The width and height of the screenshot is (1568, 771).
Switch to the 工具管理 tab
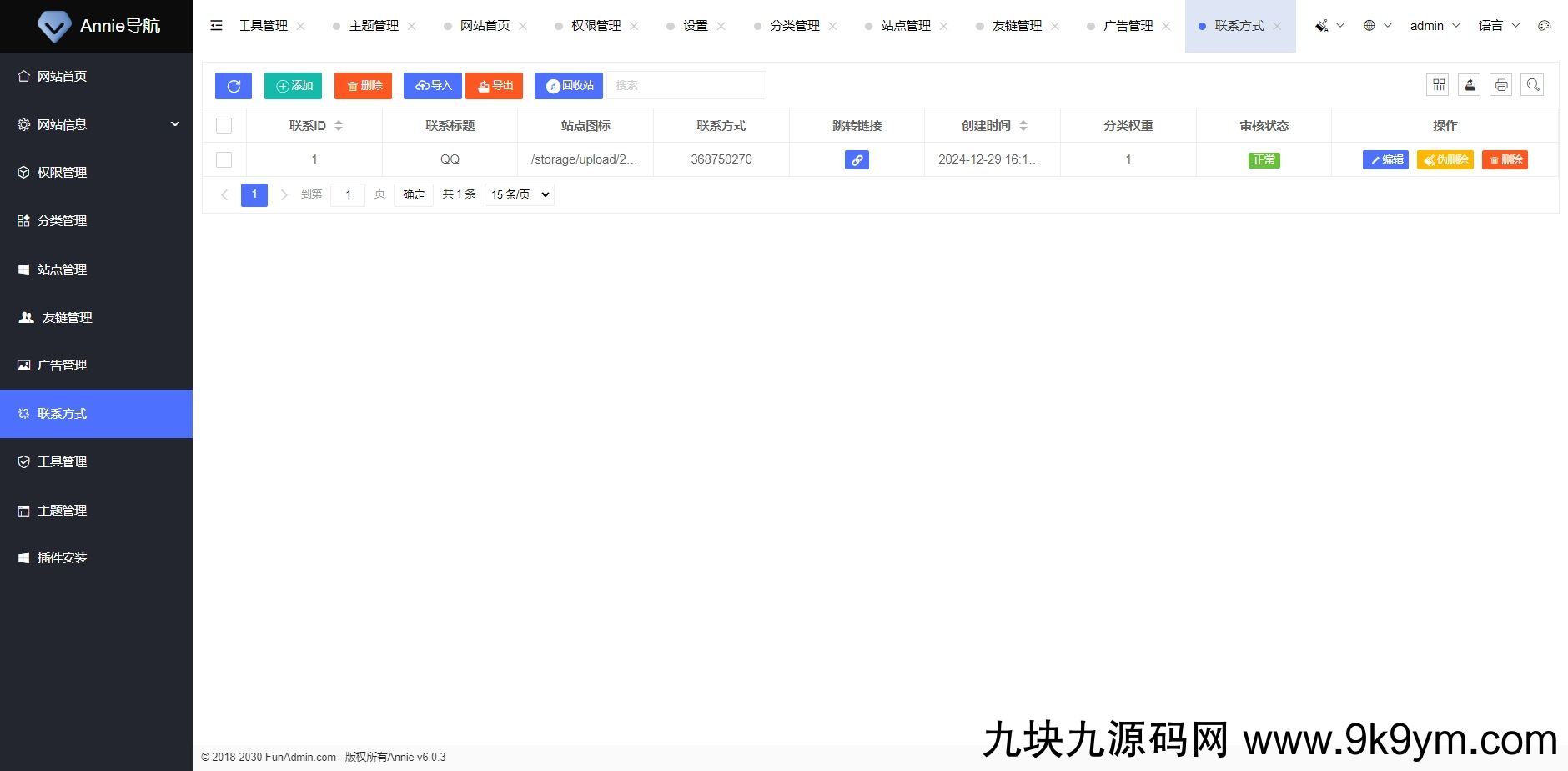click(x=264, y=26)
